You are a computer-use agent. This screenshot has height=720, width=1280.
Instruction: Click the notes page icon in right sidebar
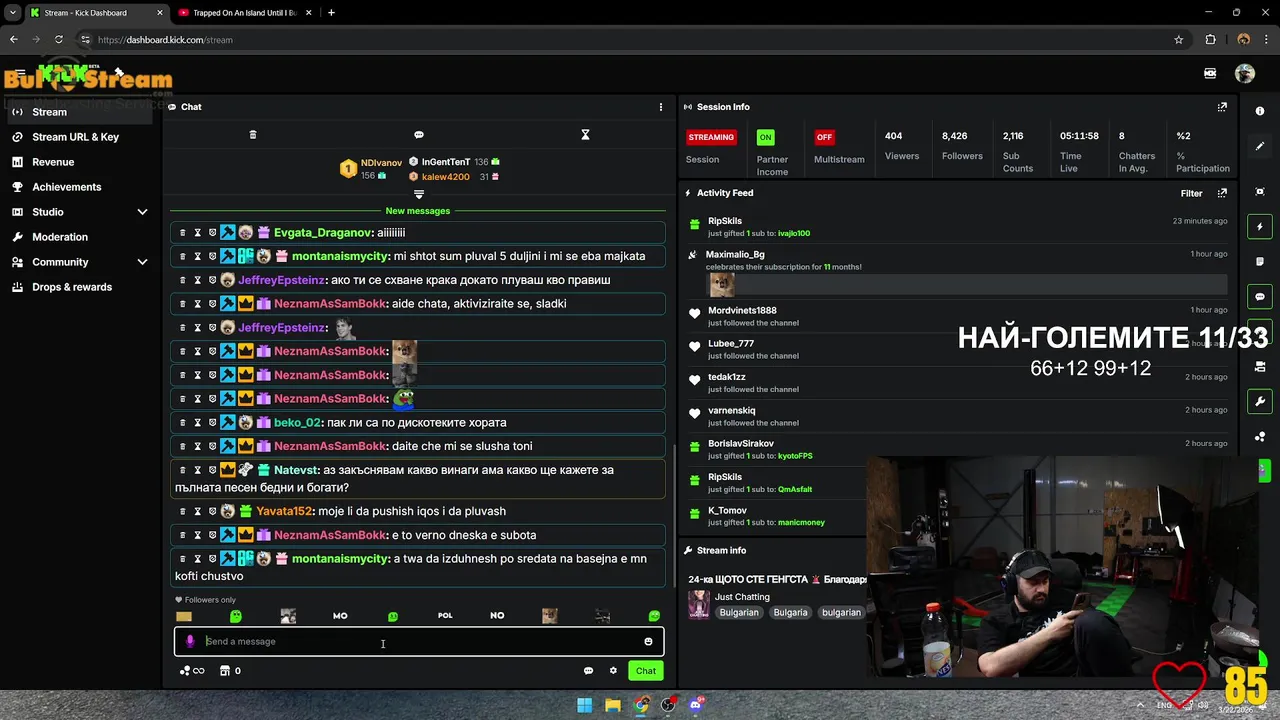(1260, 262)
